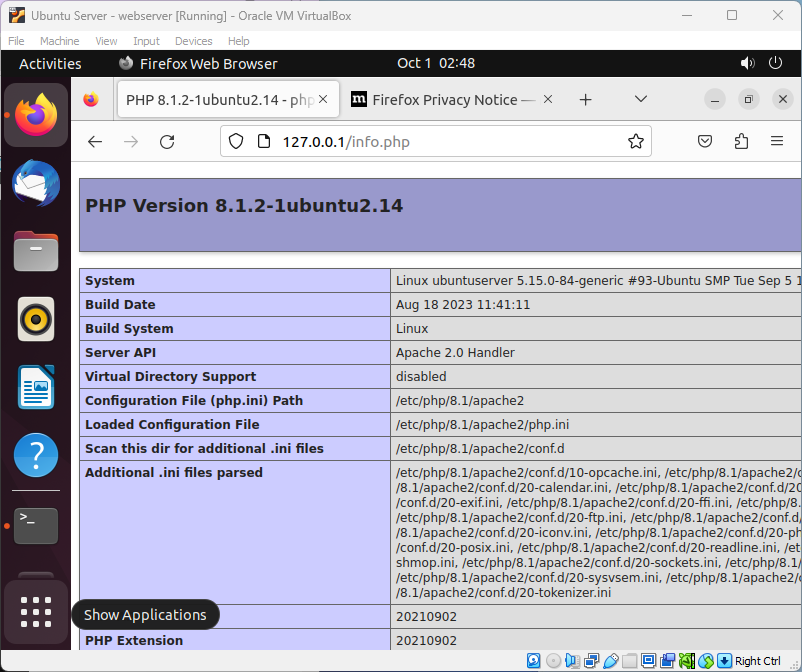
Task: Click VirtualBox display status icon
Action: pos(649,661)
